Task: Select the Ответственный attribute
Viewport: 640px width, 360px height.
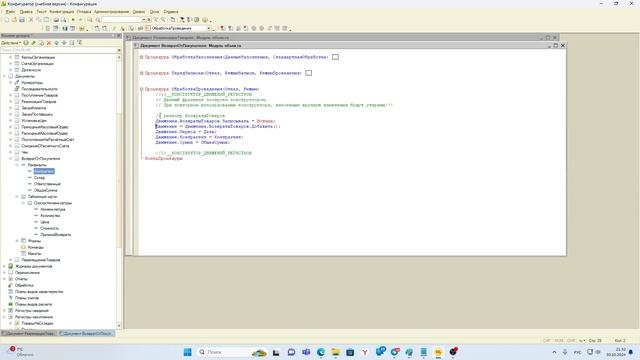Action: click(47, 184)
